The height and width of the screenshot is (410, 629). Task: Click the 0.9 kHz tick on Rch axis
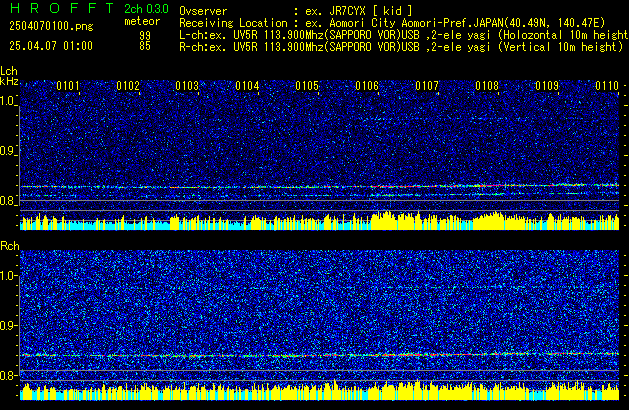(8, 325)
